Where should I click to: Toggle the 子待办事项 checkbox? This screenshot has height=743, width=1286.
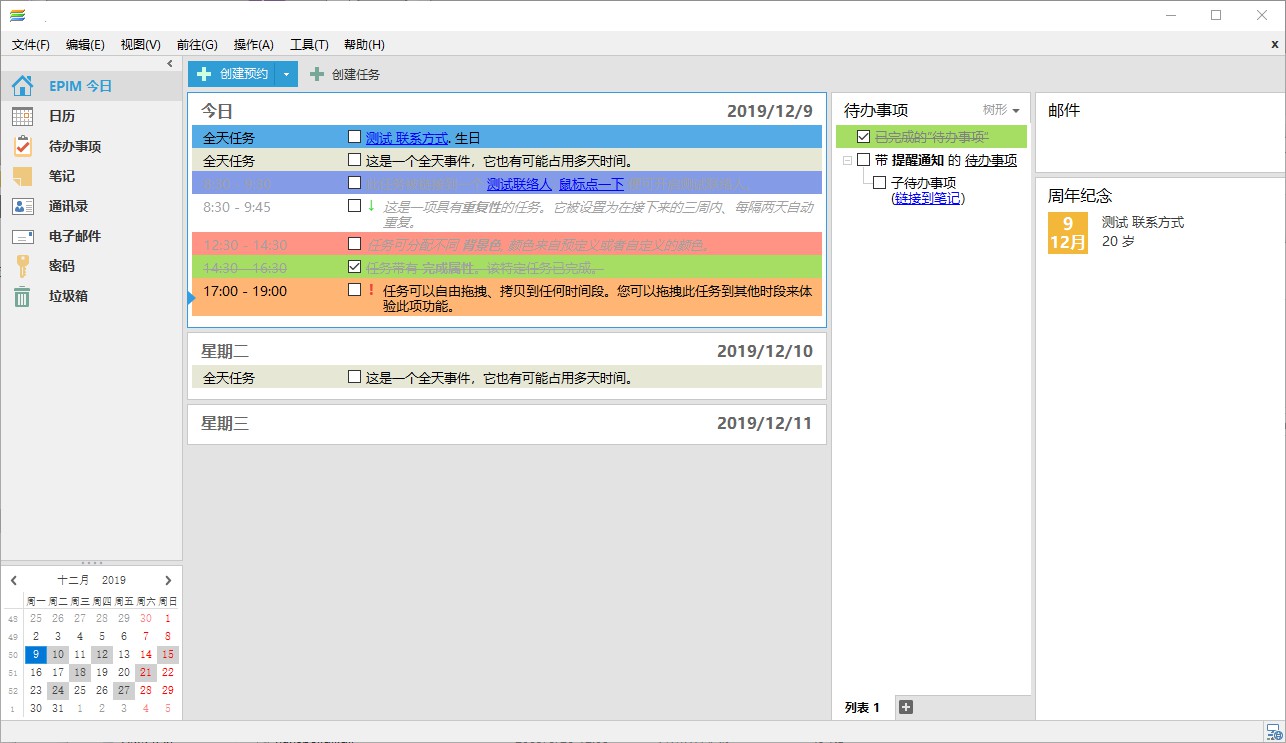(880, 183)
